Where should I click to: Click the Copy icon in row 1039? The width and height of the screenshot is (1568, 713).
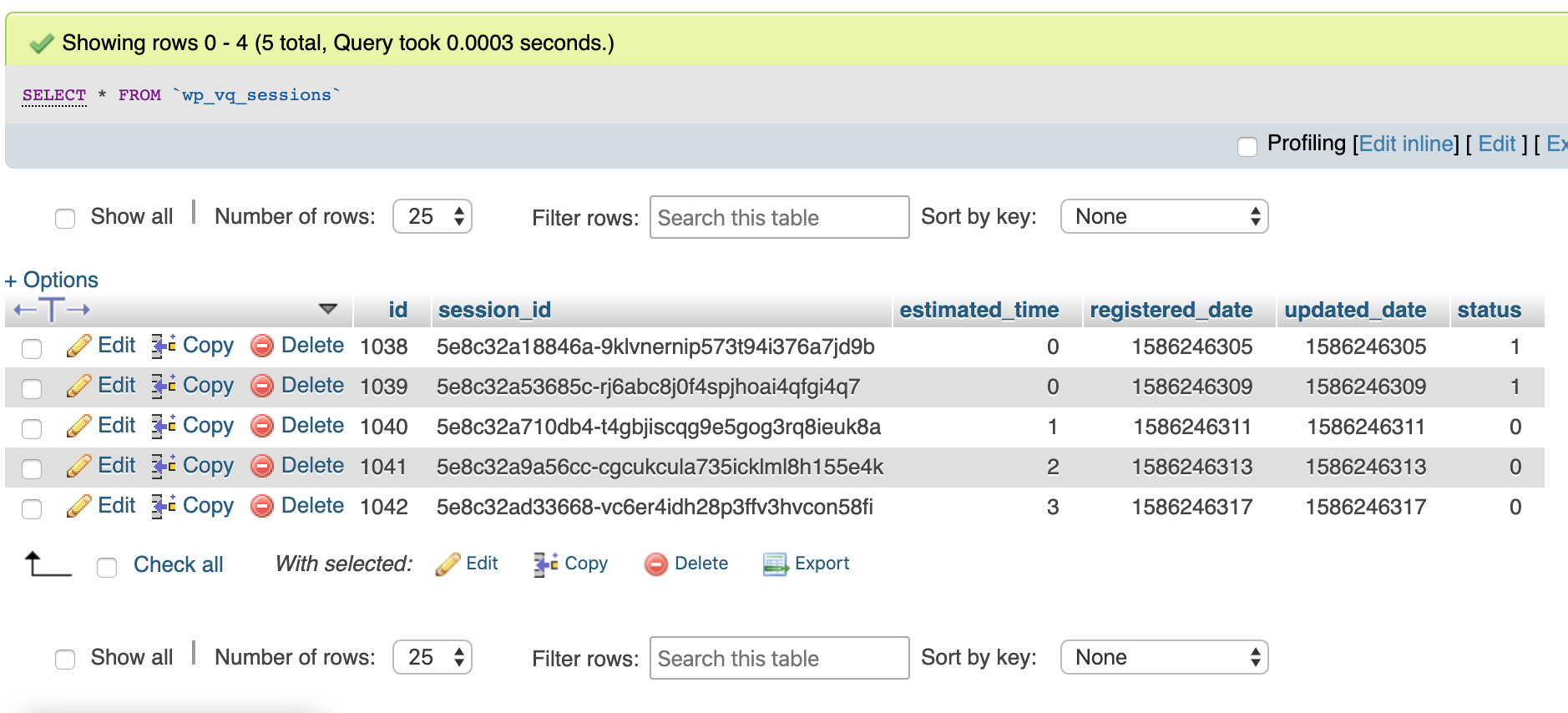click(164, 386)
